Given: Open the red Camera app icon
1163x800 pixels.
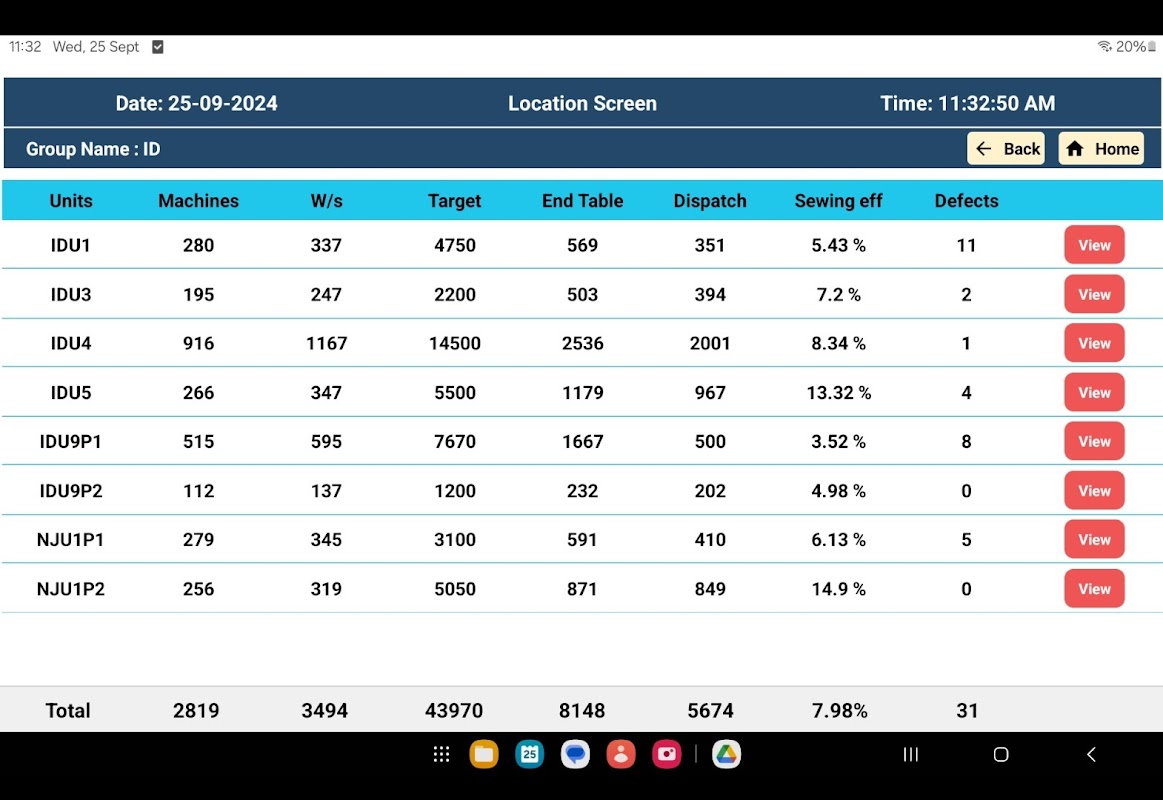Looking at the screenshot, I should click(666, 754).
